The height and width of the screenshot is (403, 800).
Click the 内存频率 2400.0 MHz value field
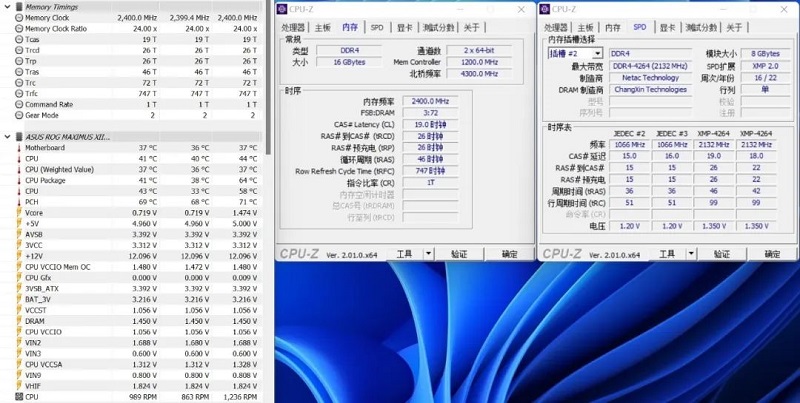click(430, 101)
